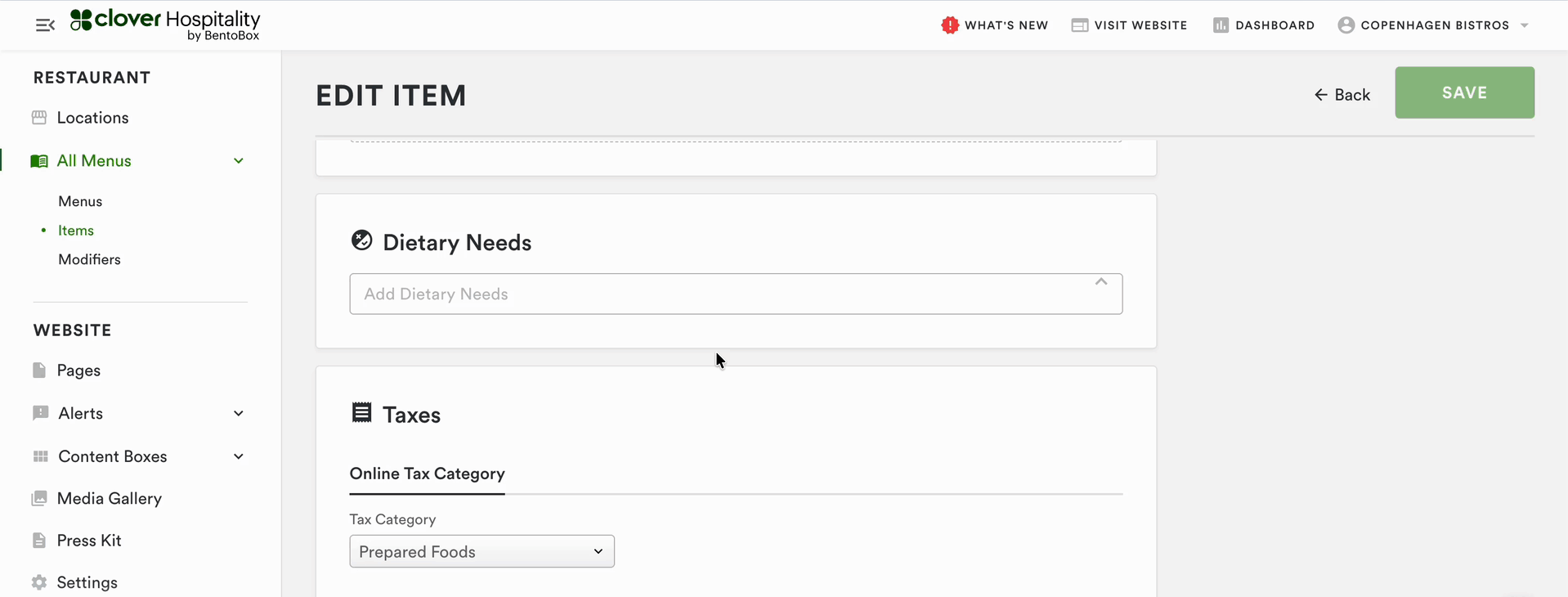Click the Clover Hospitality logo

coord(165,25)
